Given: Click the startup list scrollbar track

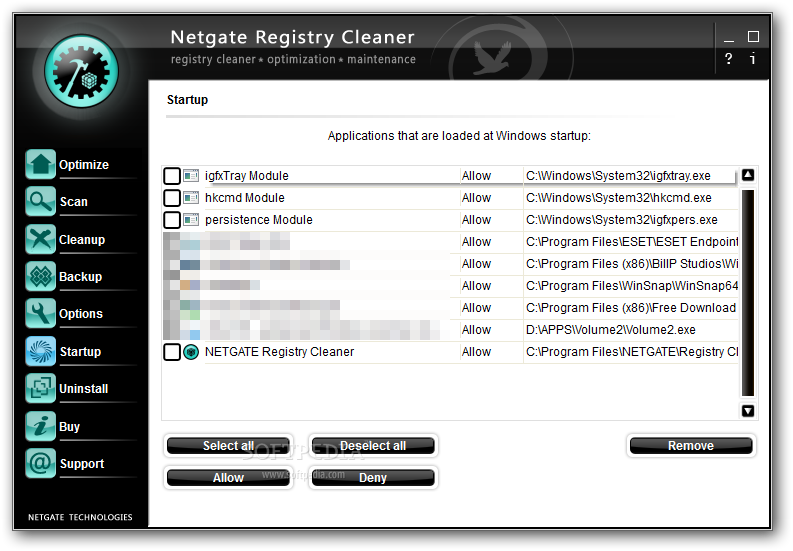Looking at the screenshot, I should tap(748, 293).
